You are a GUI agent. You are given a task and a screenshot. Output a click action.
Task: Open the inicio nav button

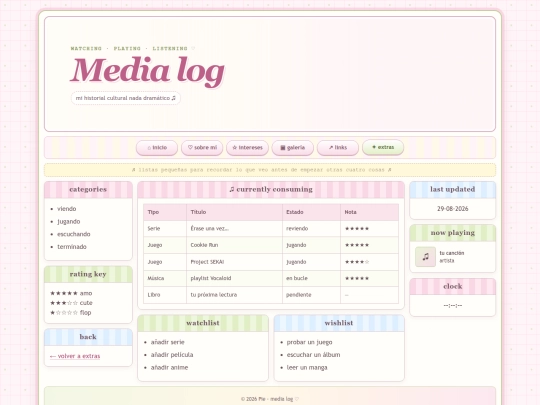point(157,148)
